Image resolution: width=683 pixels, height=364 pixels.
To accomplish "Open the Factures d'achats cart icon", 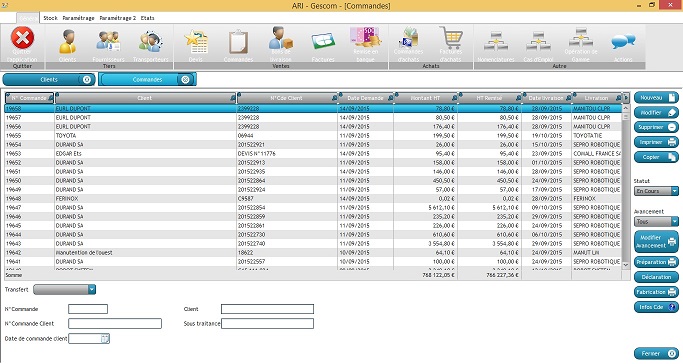I will [451, 38].
